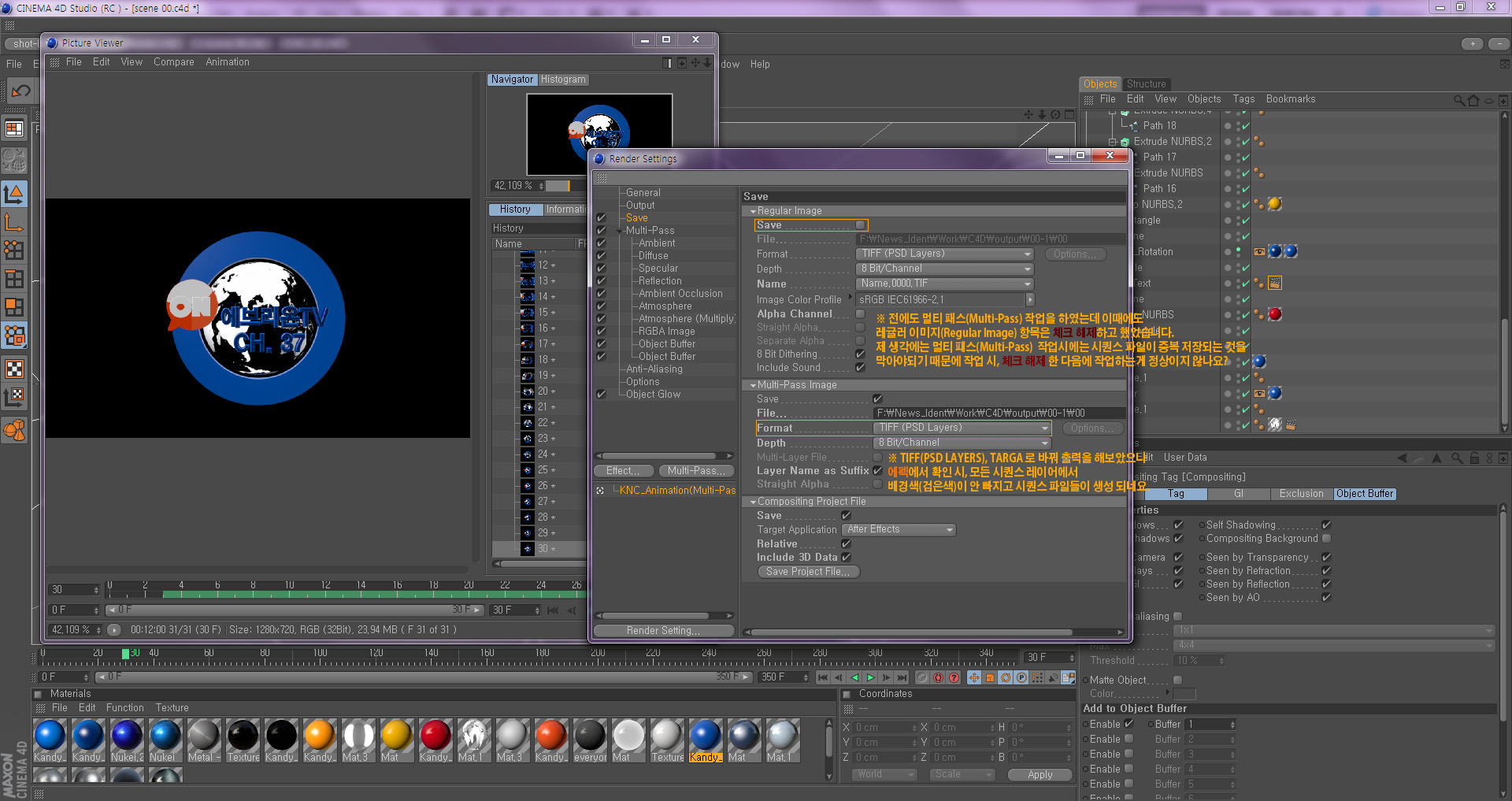Screen dimensions: 1512x801
Task: Toggle Compositing Background checkbox in tag attributes
Action: click(x=1326, y=539)
